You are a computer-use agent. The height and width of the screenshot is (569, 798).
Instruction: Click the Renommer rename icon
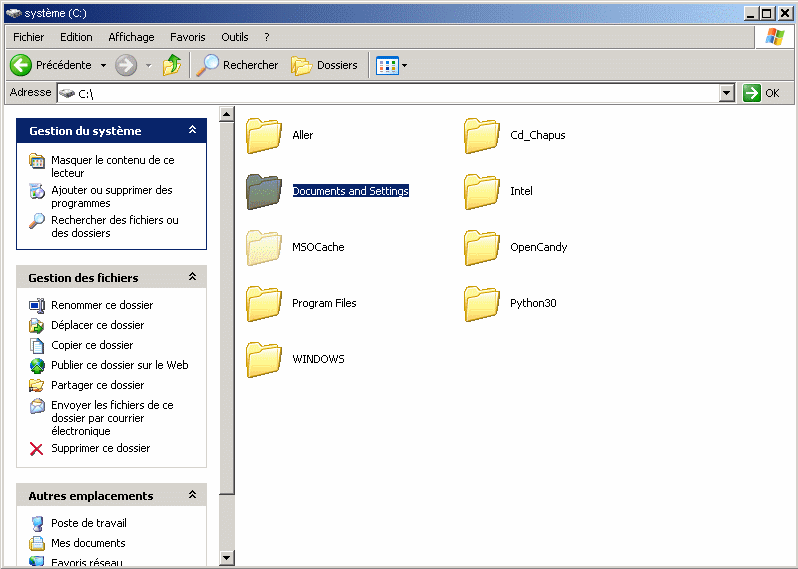[x=37, y=305]
